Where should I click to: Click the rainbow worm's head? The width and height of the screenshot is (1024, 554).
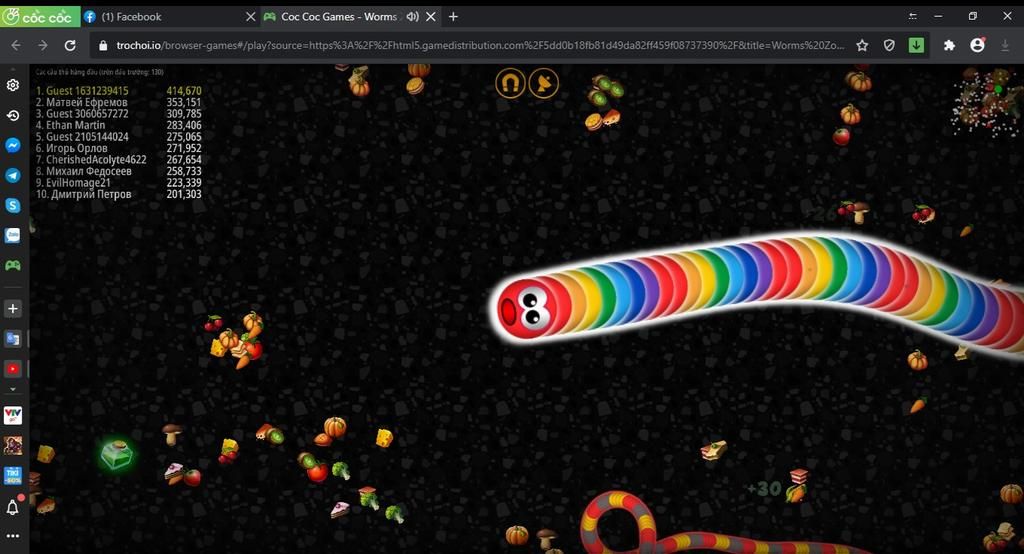click(x=528, y=308)
